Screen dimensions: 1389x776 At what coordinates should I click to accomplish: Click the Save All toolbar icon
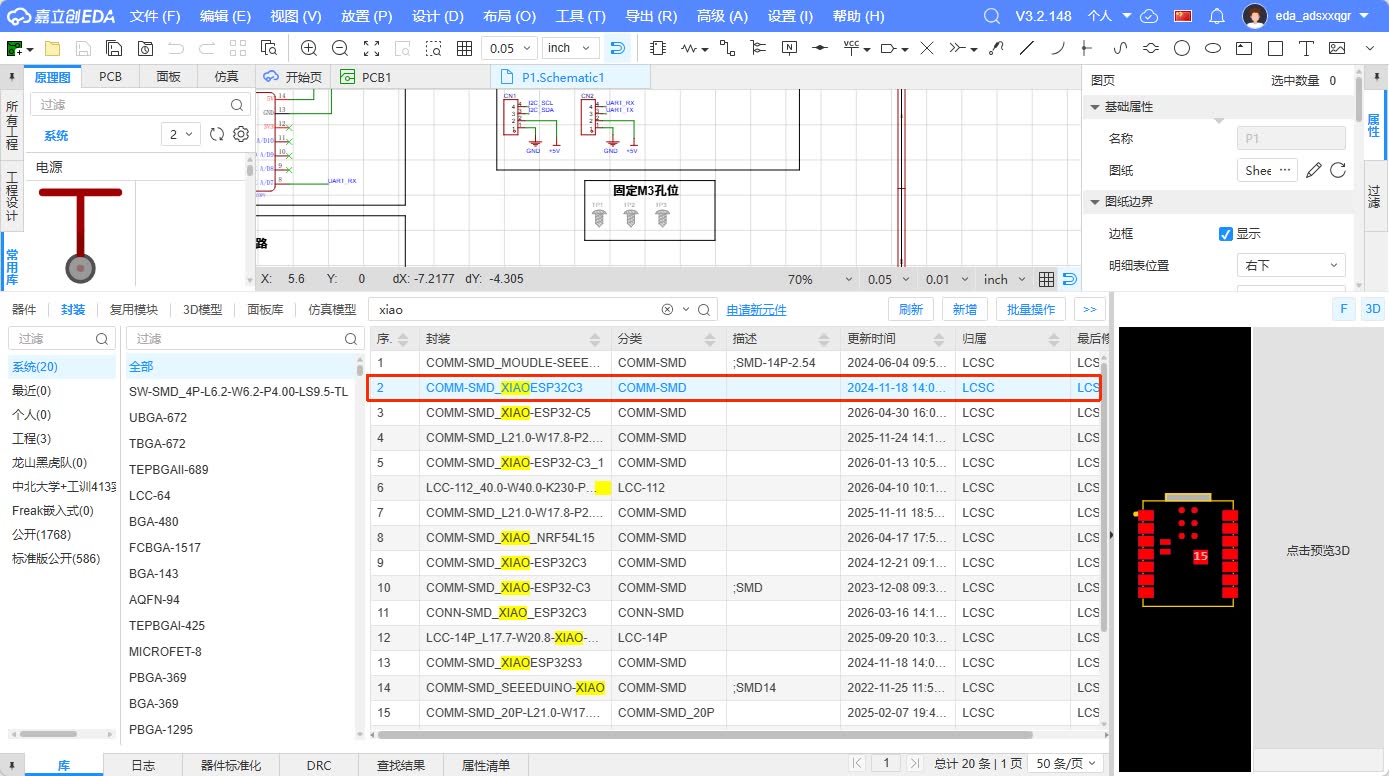114,48
